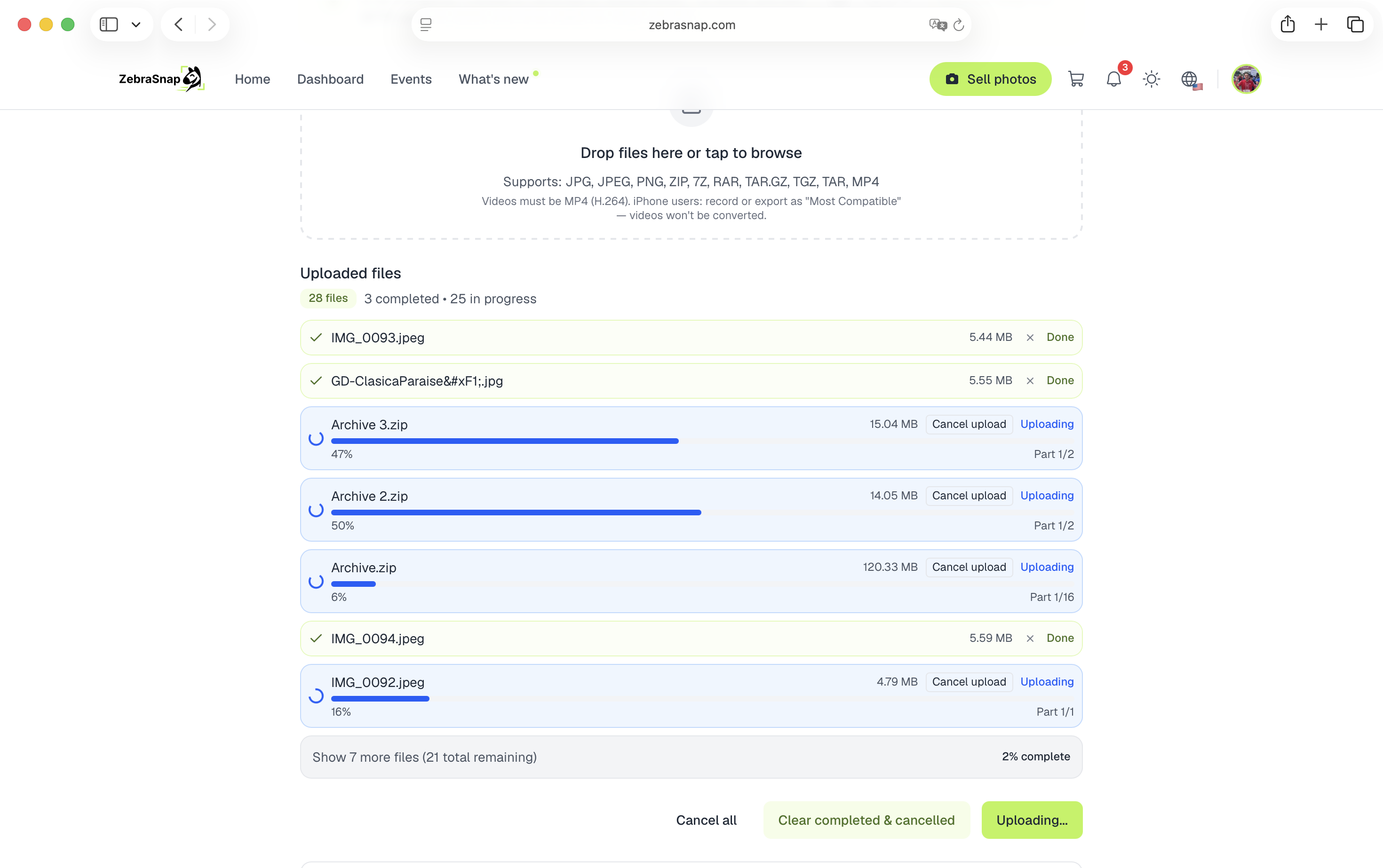Click the Sell photos button
This screenshot has height=868, width=1383.
(x=990, y=79)
